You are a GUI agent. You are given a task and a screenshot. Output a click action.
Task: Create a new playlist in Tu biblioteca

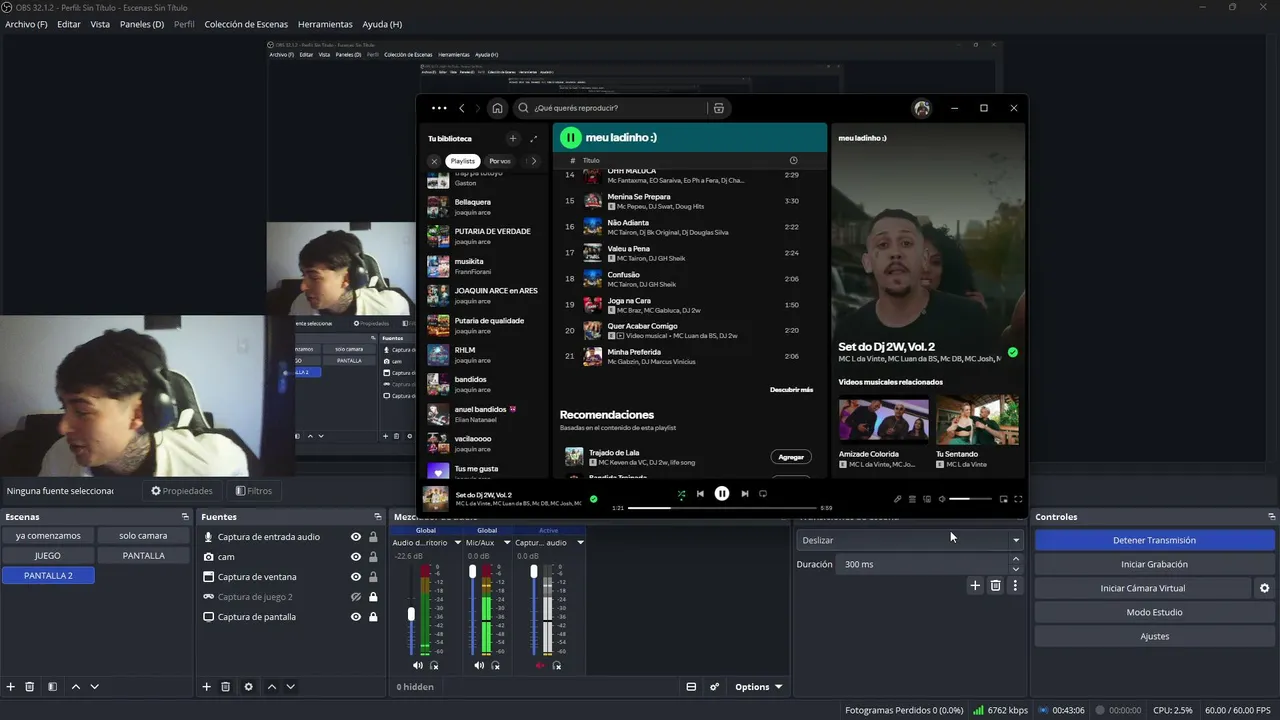[513, 139]
